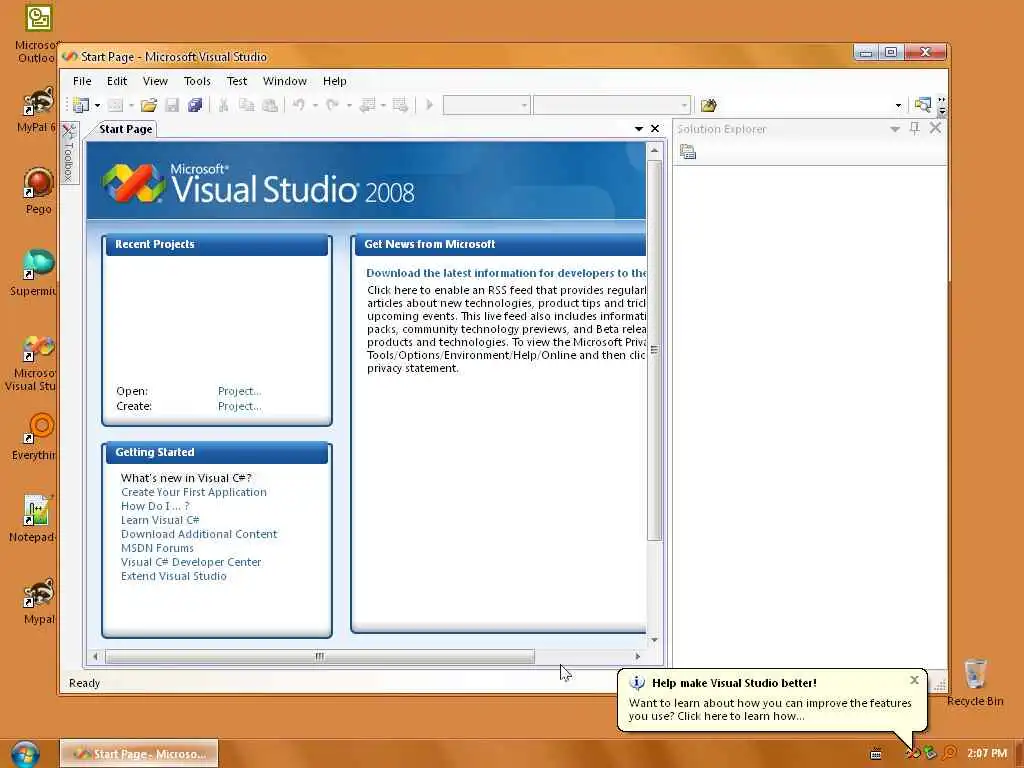Open Solution Explorer window position dropdown
This screenshot has width=1024, height=768.
895,129
